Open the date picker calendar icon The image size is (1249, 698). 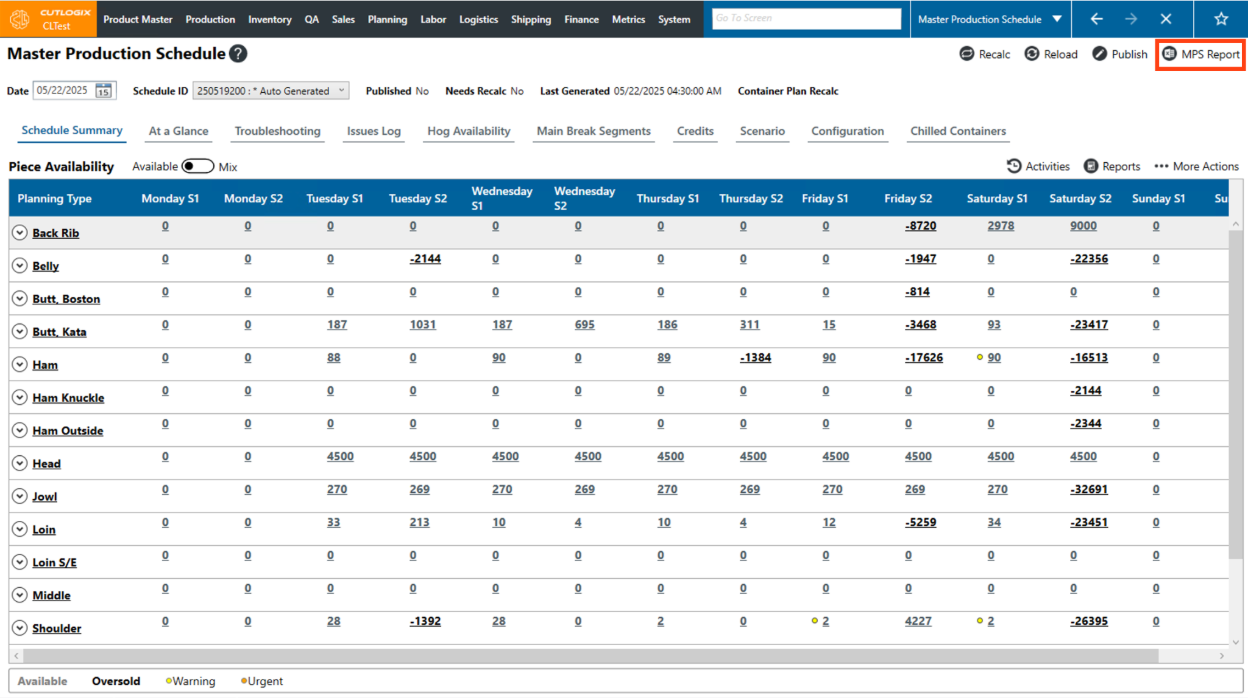pyautogui.click(x=104, y=91)
